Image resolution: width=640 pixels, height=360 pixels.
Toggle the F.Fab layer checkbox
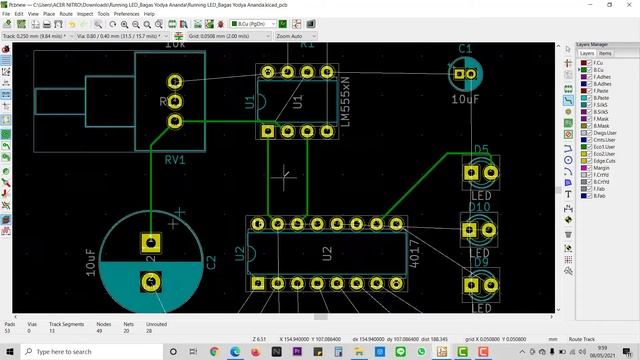(x=589, y=189)
